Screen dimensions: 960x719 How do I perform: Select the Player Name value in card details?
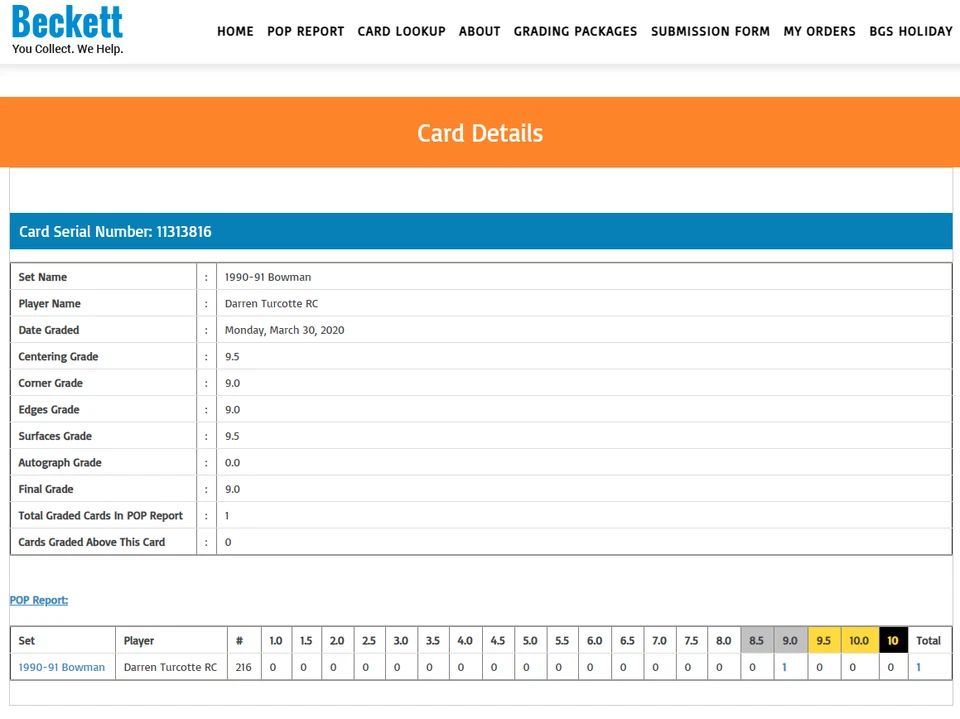(x=271, y=304)
